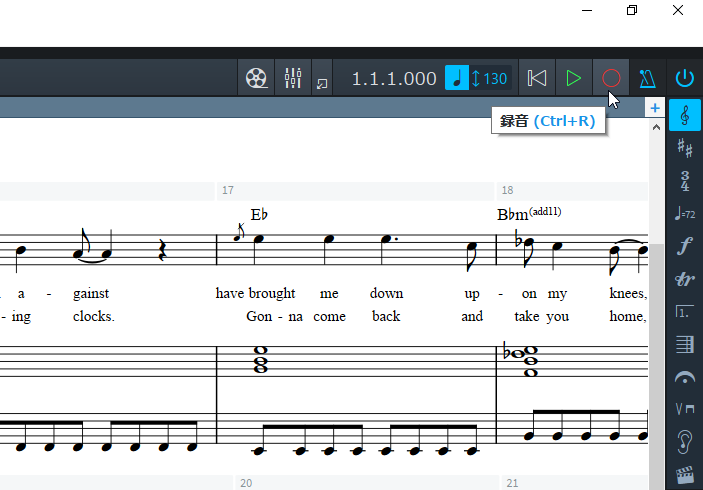Viewport: 703px width, 490px height.
Task: Select the E♭ chord symbol
Action: pyautogui.click(x=259, y=214)
